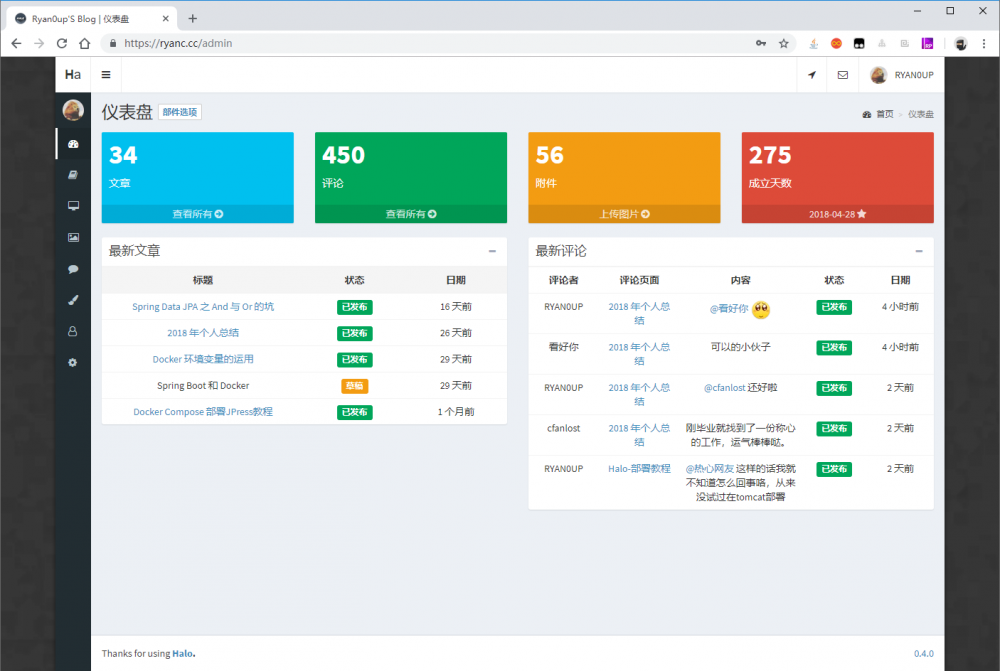Open the Dashboard icon in the sidebar

(72, 143)
